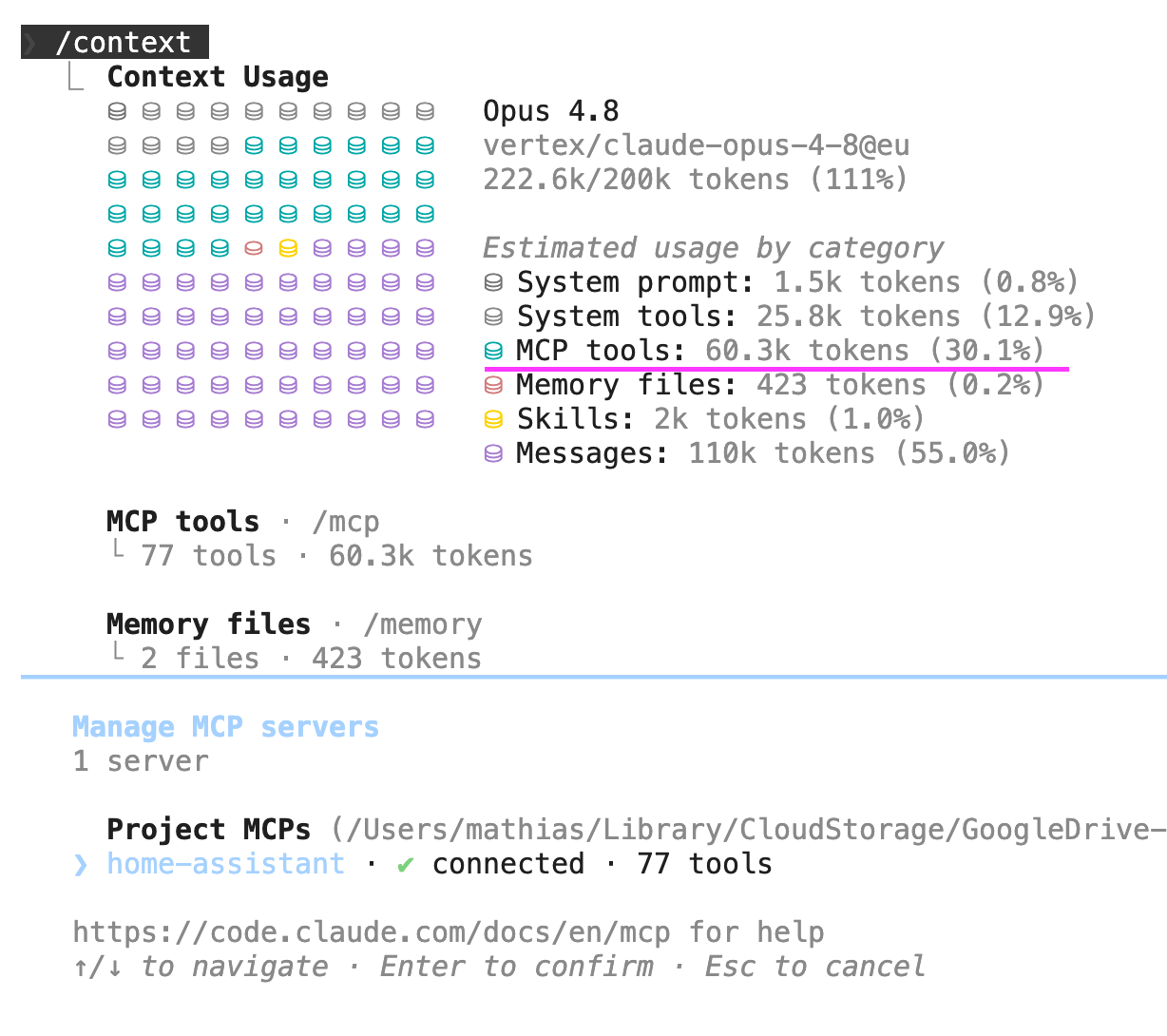This screenshot has width=1167, height=1036.
Task: Click the System tools legend icon
Action: click(x=493, y=317)
